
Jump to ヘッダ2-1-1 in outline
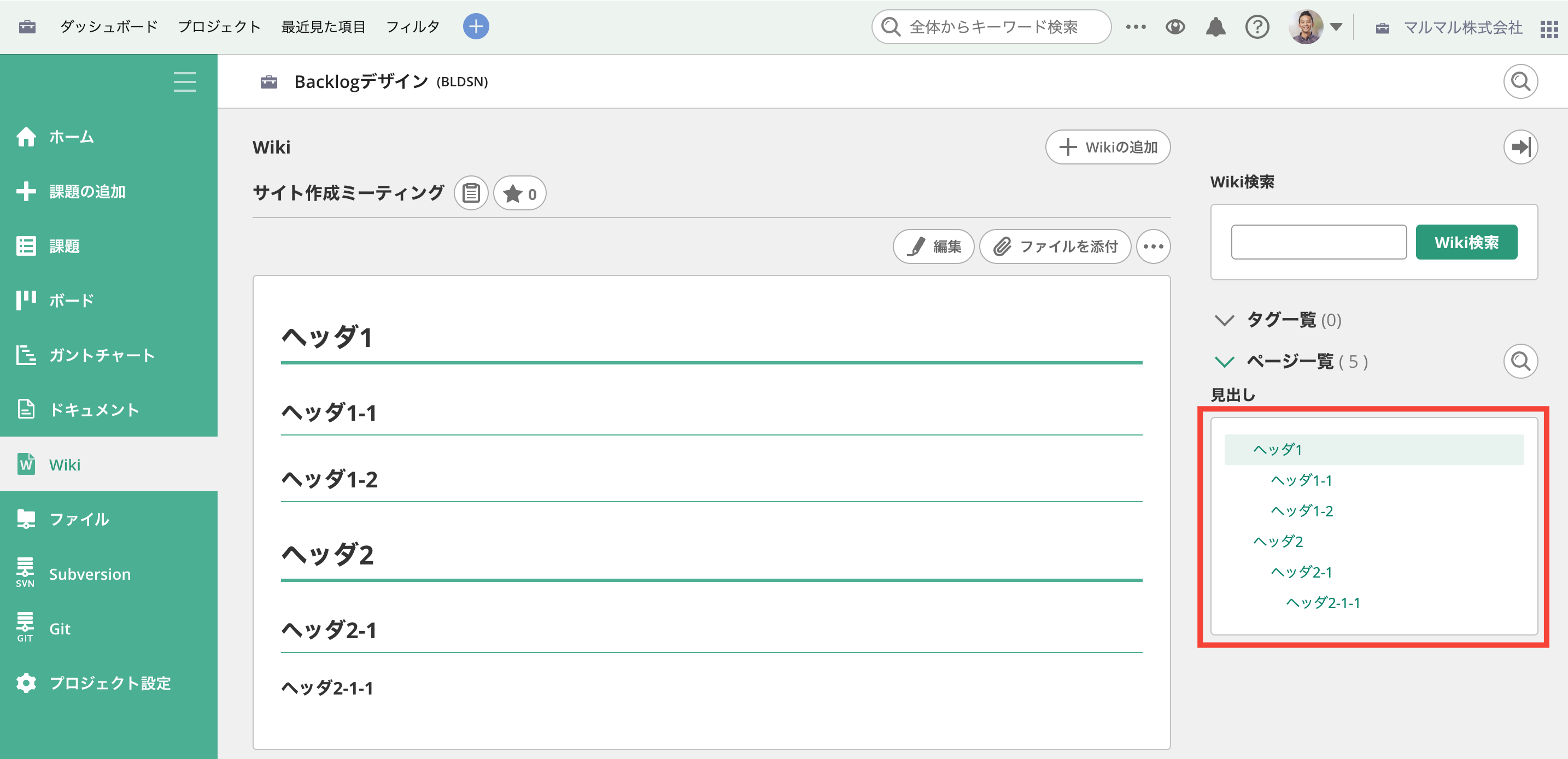point(1323,603)
